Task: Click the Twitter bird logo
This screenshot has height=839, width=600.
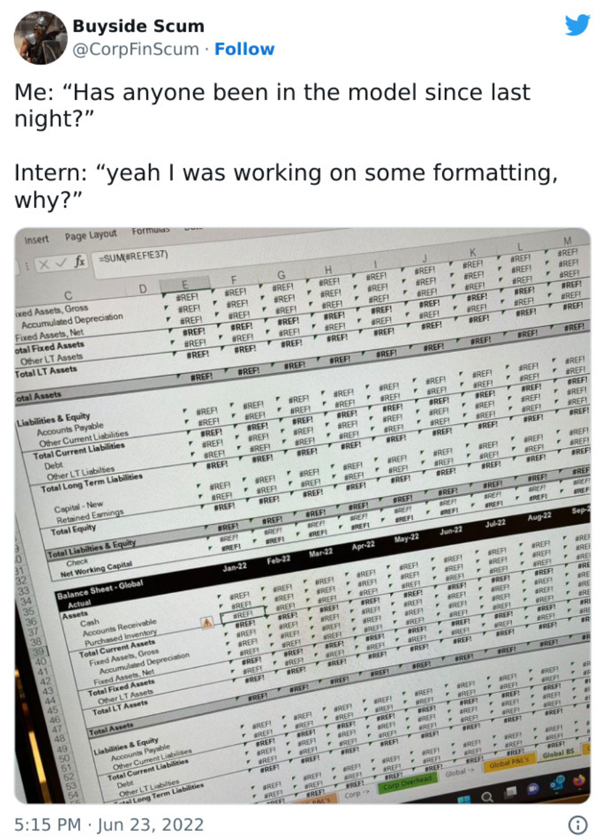Action: (578, 27)
